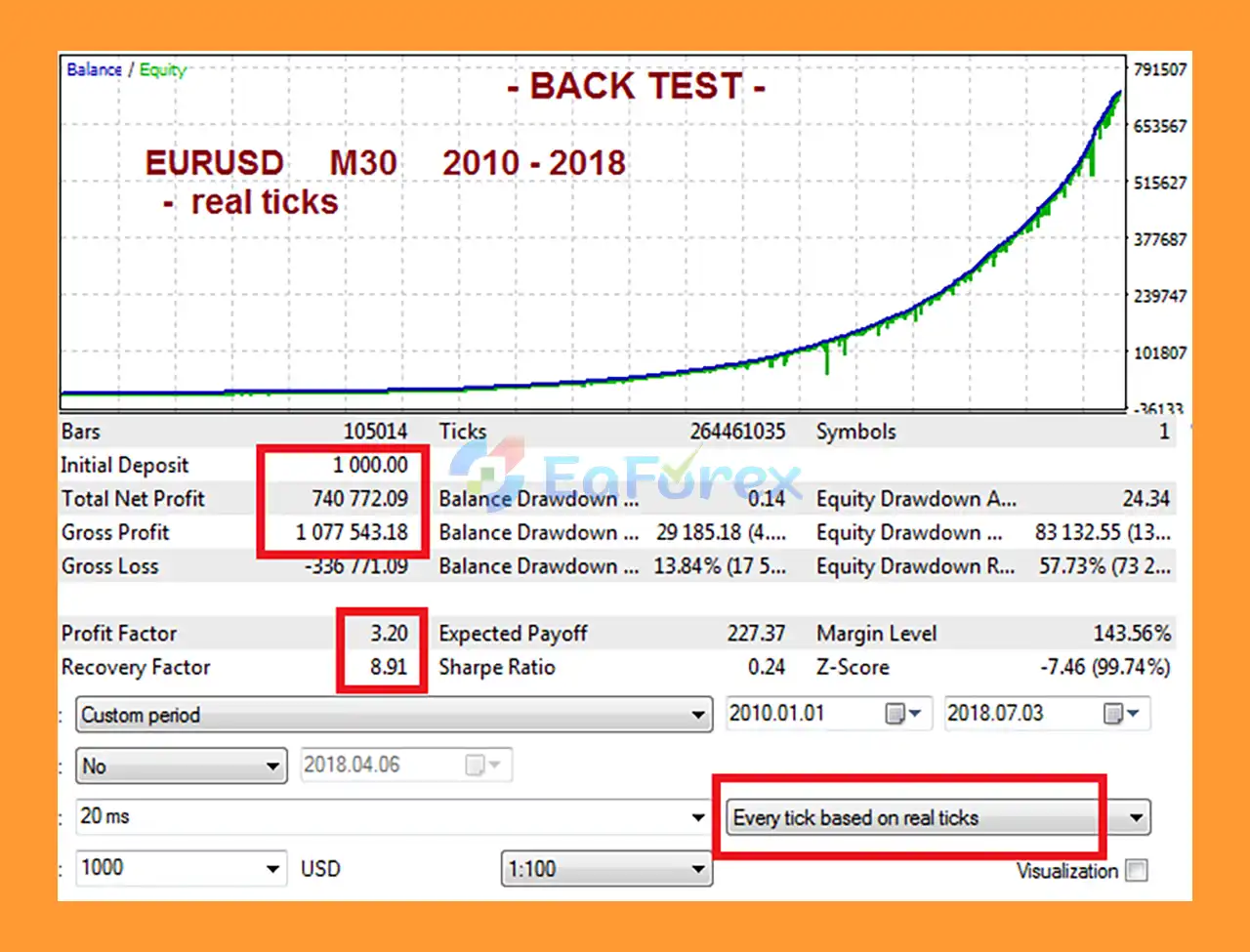
Task: Open the 1:100 leverage dropdown
Action: [697, 868]
